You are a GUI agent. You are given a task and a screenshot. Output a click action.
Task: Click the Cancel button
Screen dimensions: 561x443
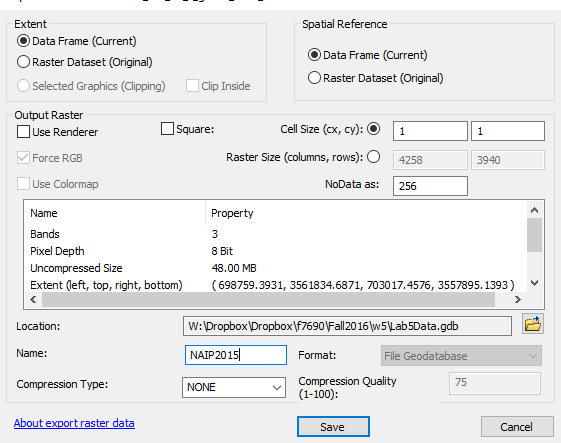pos(517,427)
